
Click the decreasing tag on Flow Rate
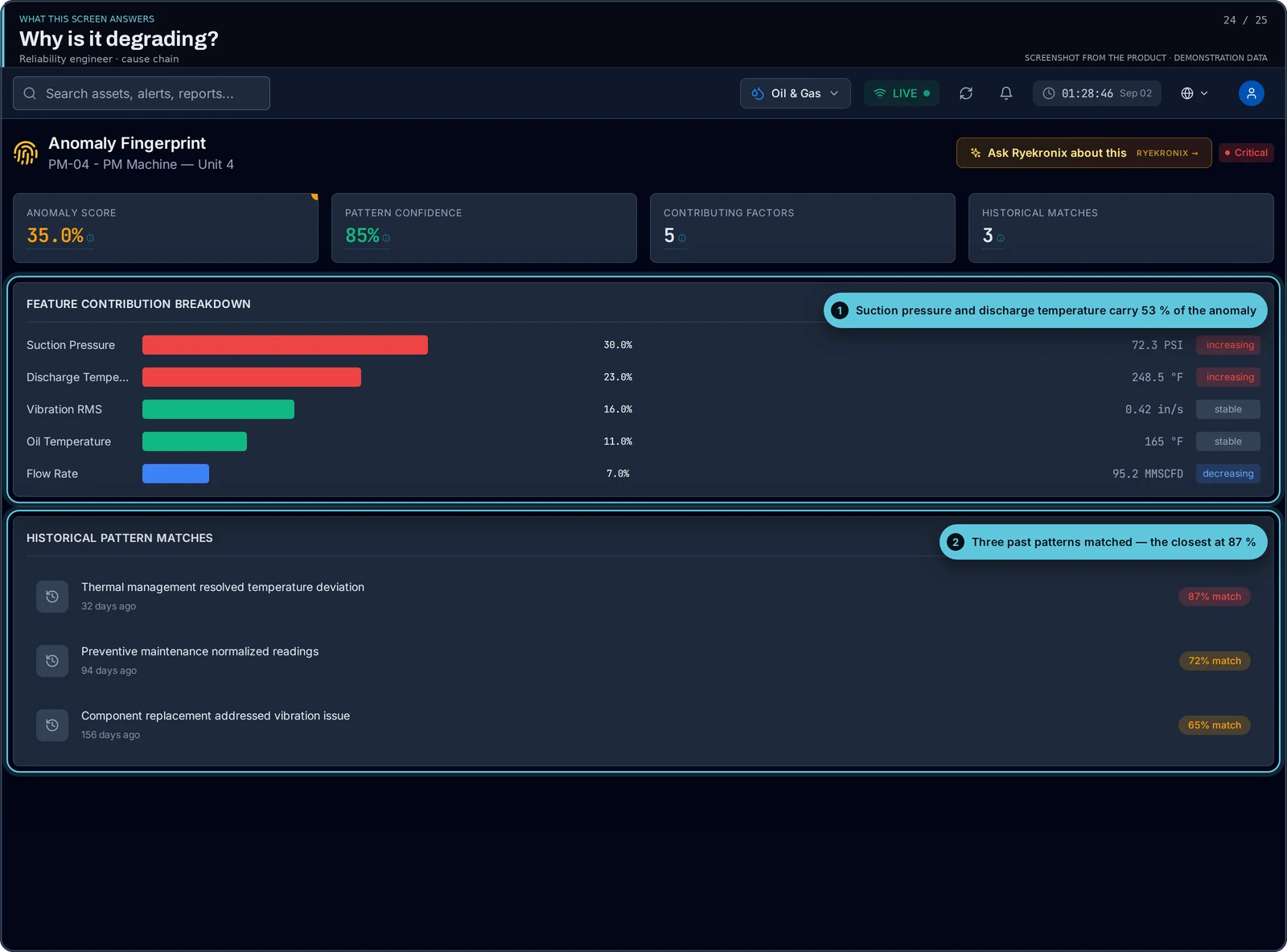(x=1228, y=474)
